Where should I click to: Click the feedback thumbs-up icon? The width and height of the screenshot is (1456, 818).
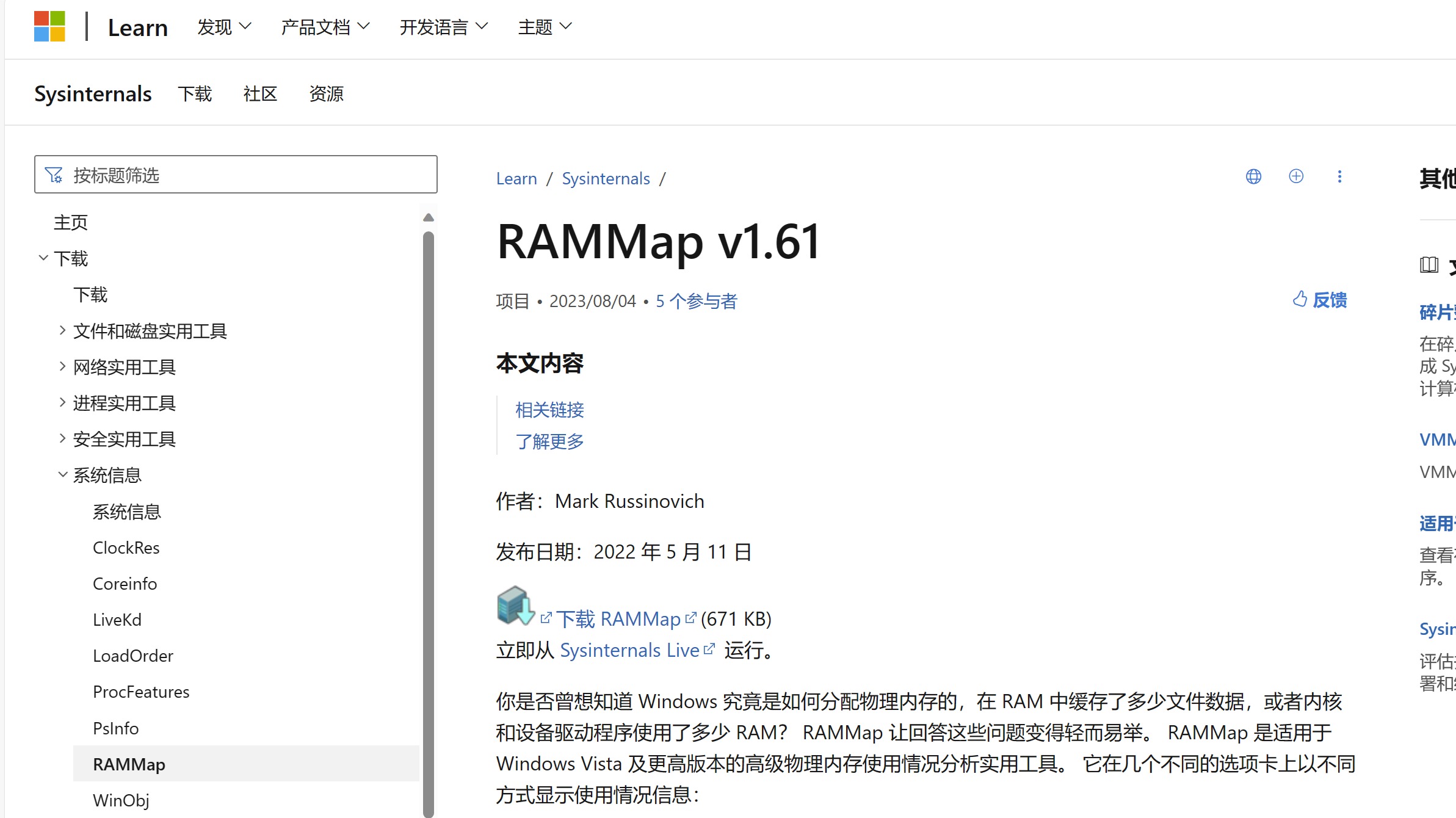click(x=1298, y=300)
